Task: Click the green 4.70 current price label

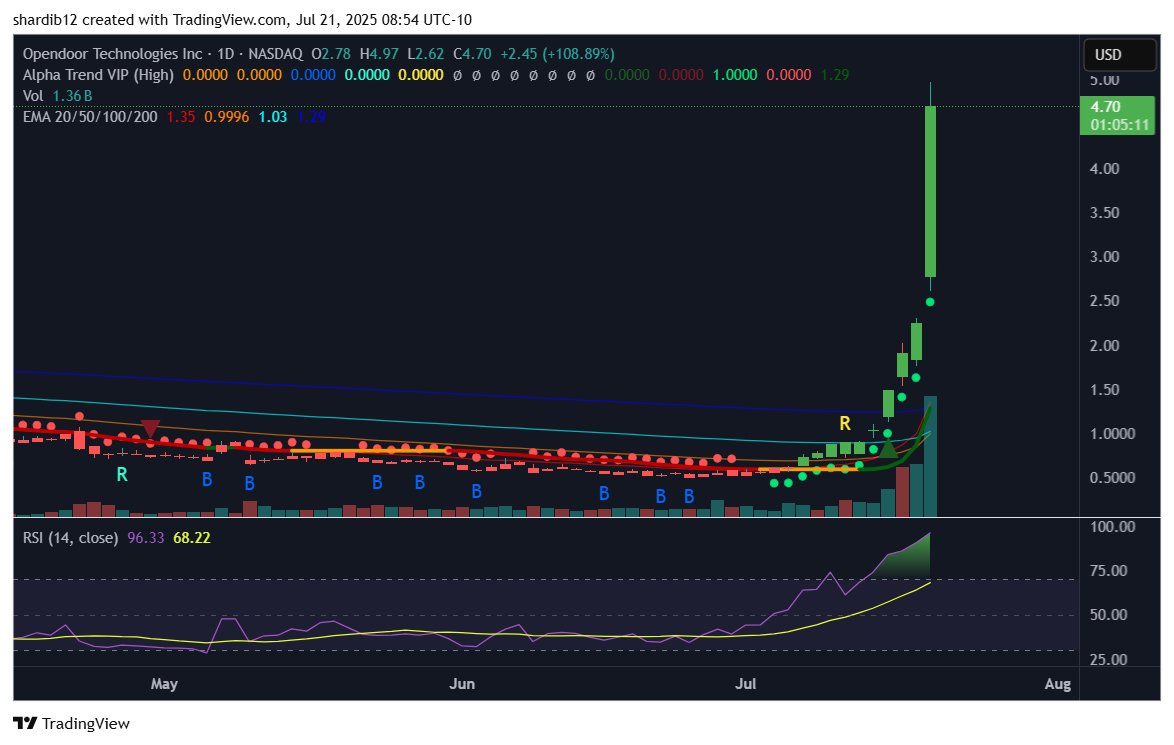Action: click(1116, 115)
